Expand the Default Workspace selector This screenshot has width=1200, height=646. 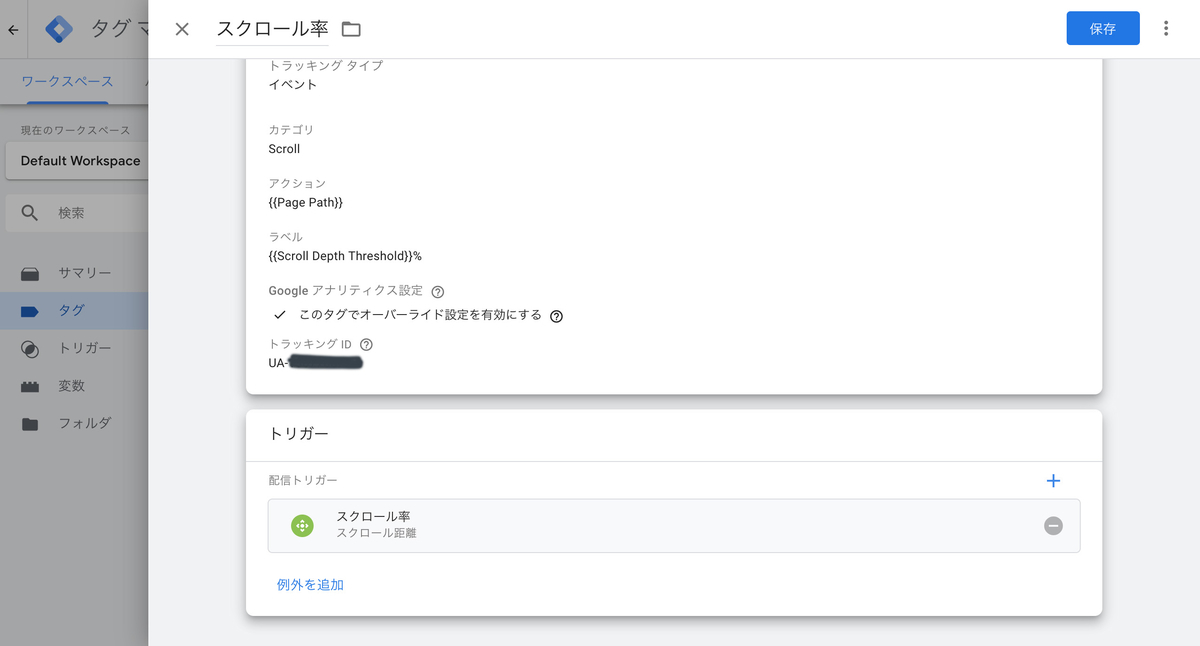(x=79, y=160)
